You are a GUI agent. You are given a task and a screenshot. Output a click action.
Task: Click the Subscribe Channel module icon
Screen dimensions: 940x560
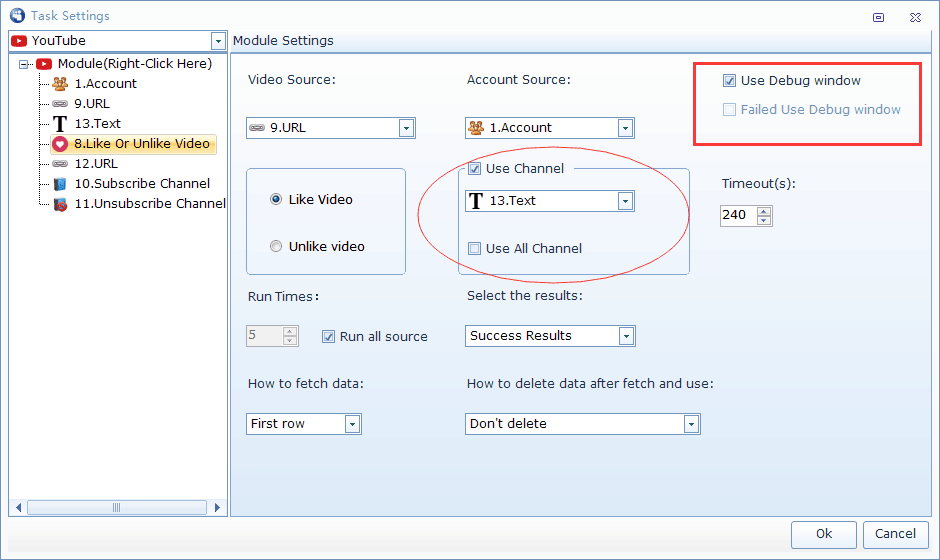pyautogui.click(x=60, y=184)
